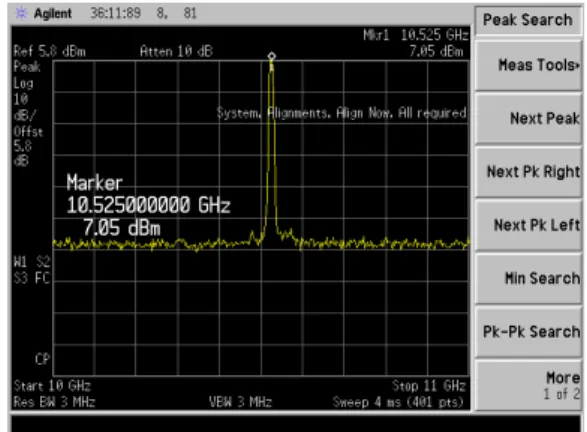Viewport: 587px width, 432px height.
Task: Select the Next Peak softkey
Action: (528, 119)
